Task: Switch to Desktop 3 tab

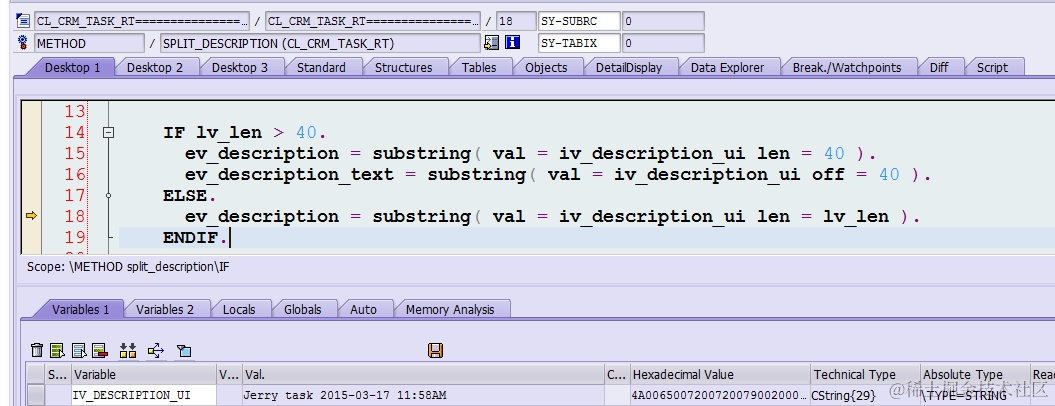Action: pos(240,67)
